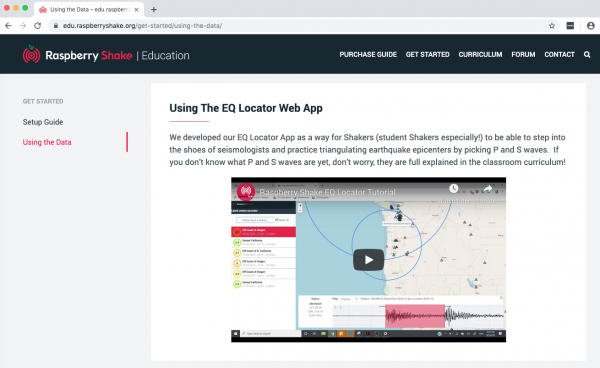Open the extension icon beside the bookmark star

570,26
